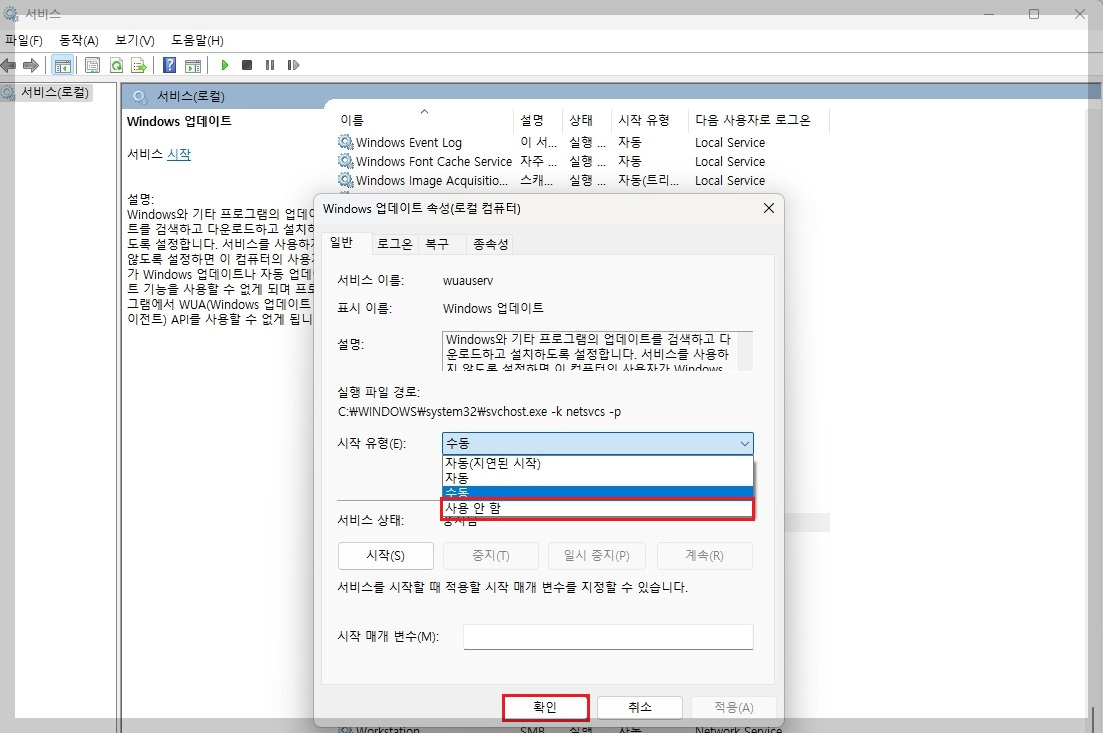Click 서비스 시작 link in left description pane

[179, 154]
